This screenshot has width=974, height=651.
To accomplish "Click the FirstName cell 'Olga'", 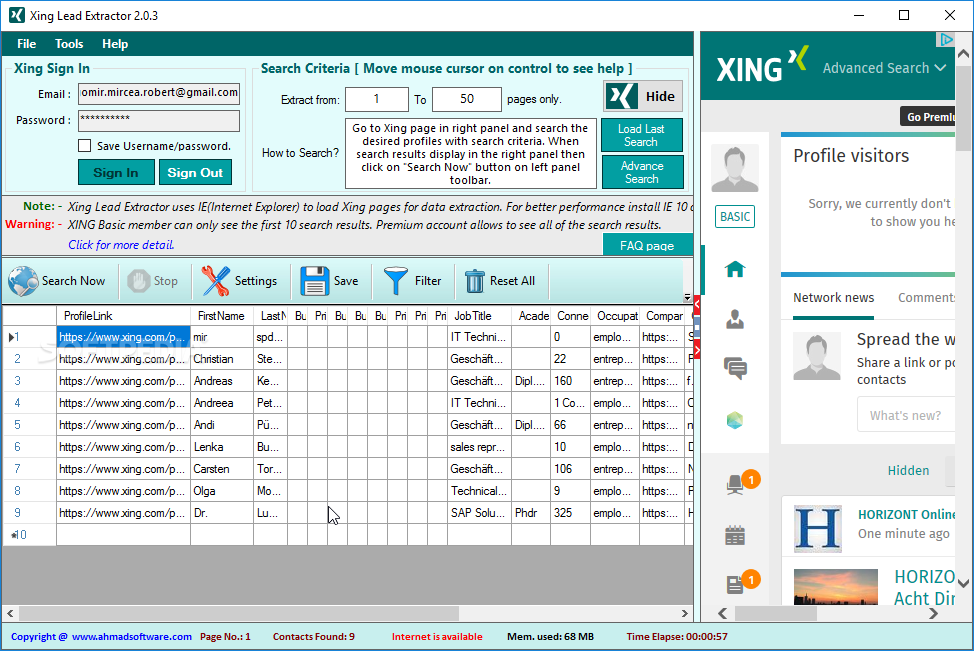I will click(x=222, y=491).
